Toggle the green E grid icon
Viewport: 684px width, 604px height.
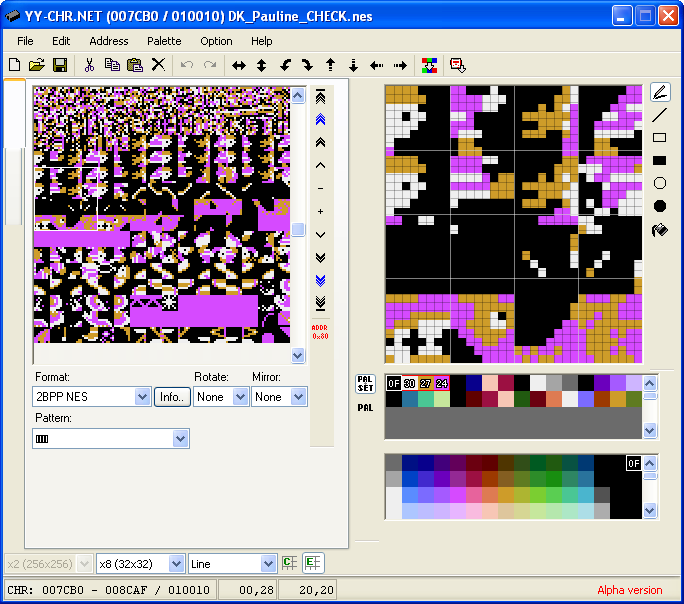[x=313, y=563]
